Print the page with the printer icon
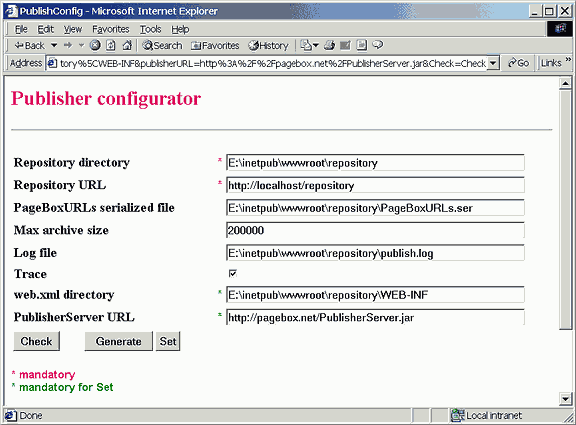Image resolution: width=576 pixels, height=425 pixels. click(329, 45)
